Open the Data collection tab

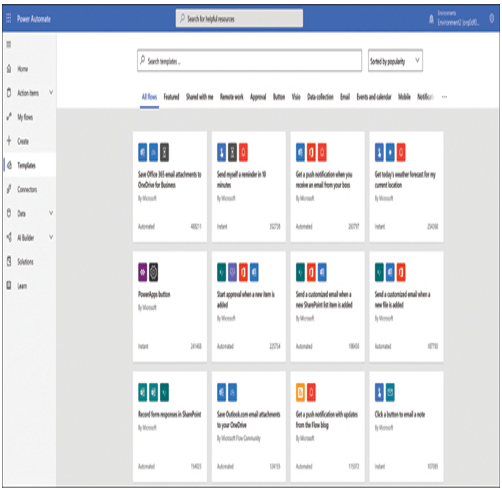coord(320,97)
